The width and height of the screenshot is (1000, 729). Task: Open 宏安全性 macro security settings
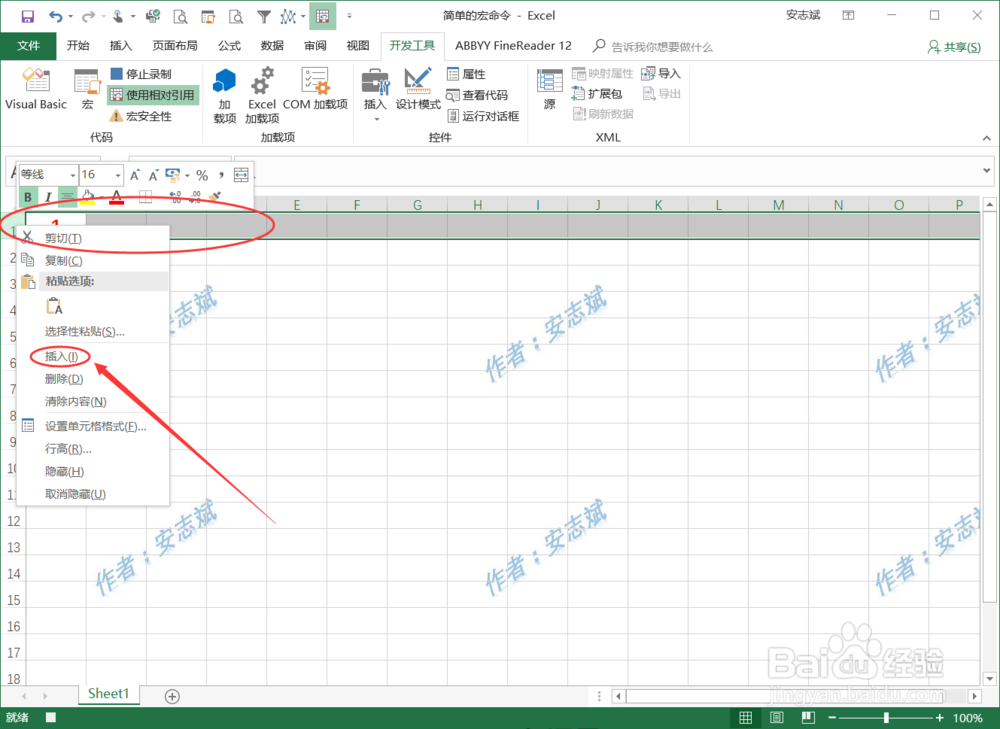coord(141,116)
